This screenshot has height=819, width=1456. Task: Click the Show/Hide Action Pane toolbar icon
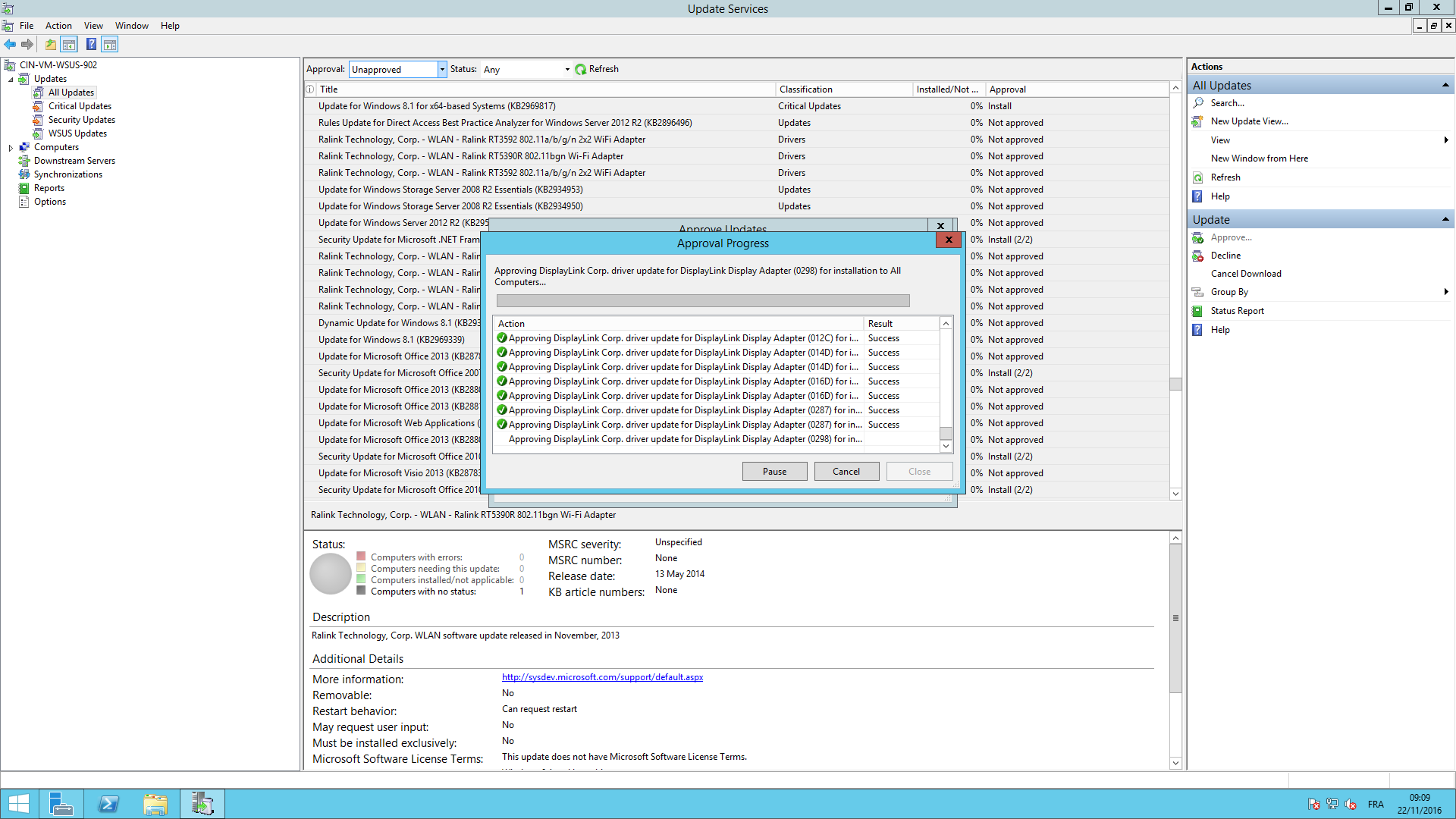coord(110,45)
